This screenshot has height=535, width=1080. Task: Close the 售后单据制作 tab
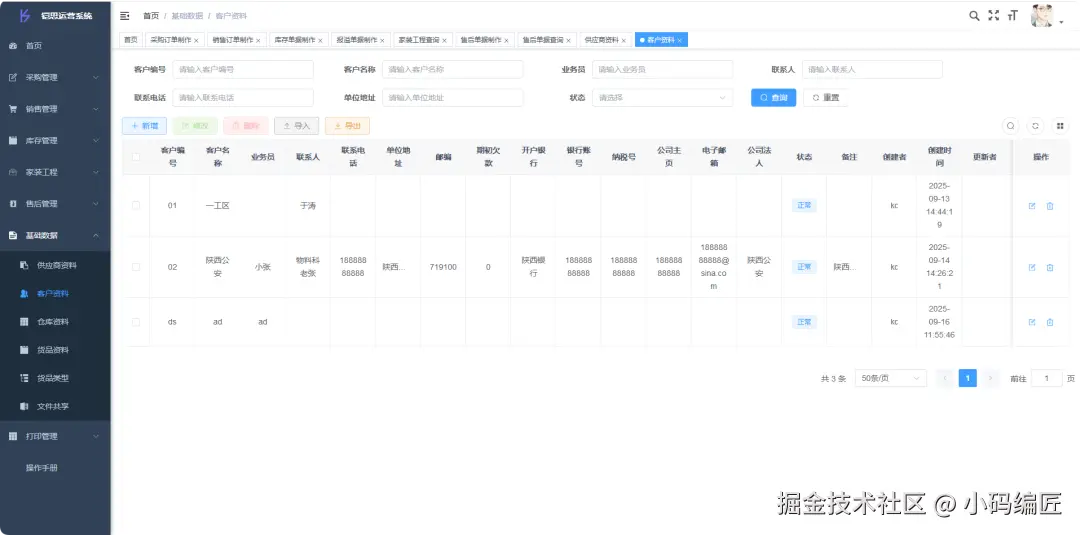coord(506,41)
